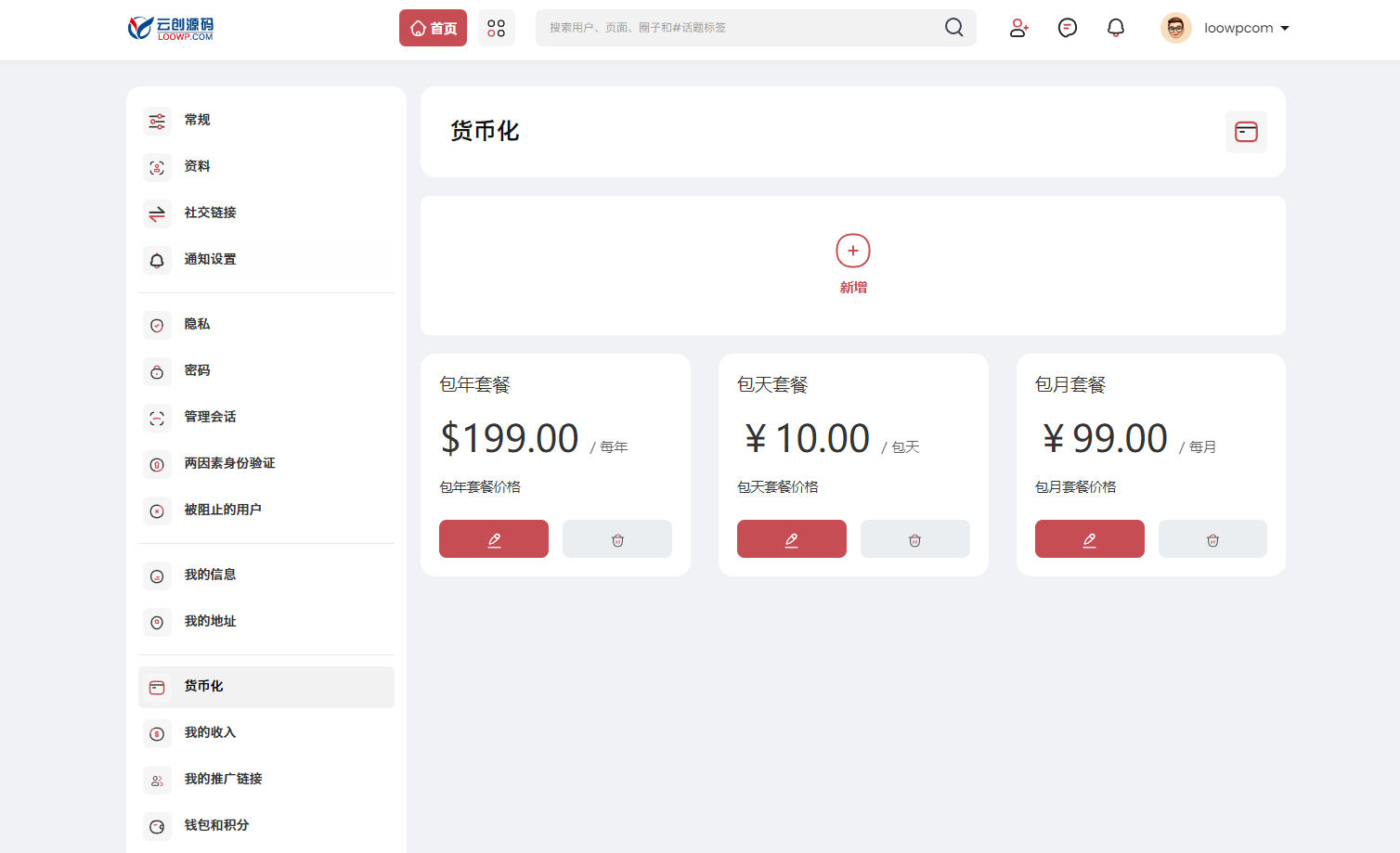
Task: Click the 我的收入 earnings icon
Action: pyautogui.click(x=157, y=734)
